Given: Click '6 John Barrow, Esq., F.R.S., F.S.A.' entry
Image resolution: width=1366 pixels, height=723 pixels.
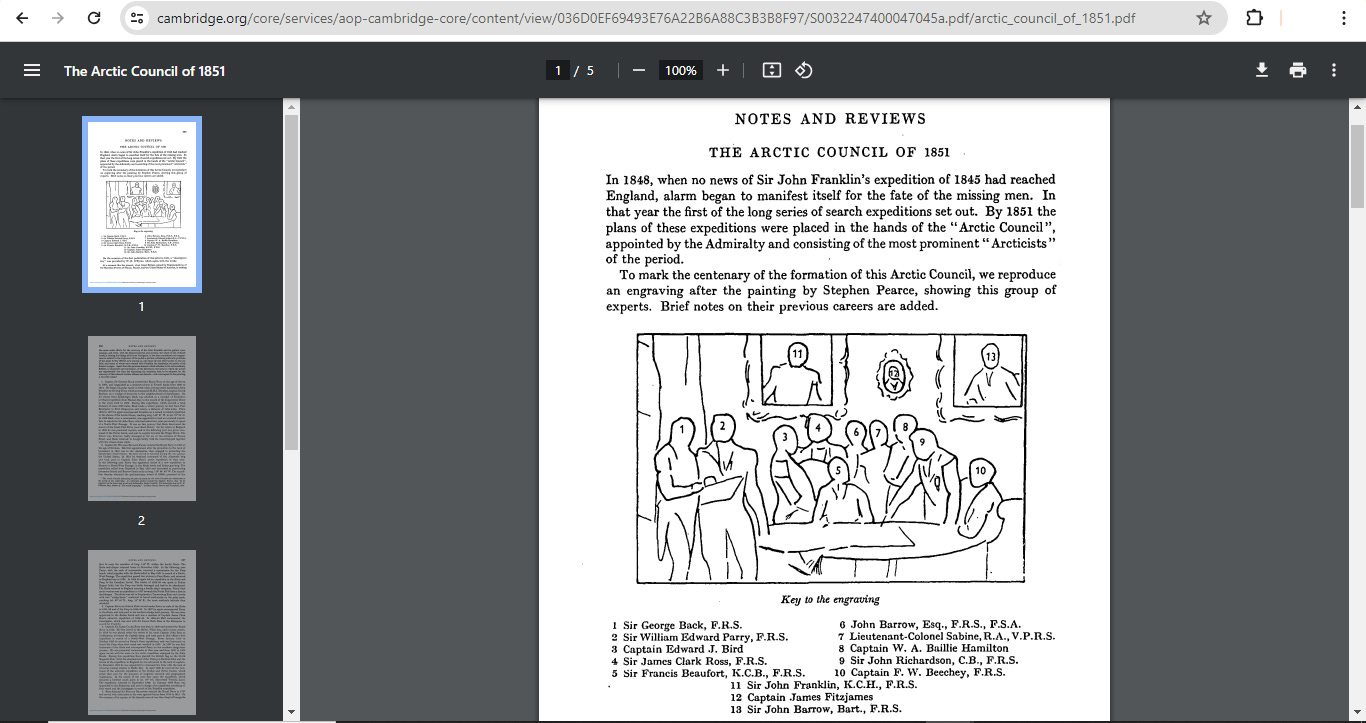Looking at the screenshot, I should point(929,624).
